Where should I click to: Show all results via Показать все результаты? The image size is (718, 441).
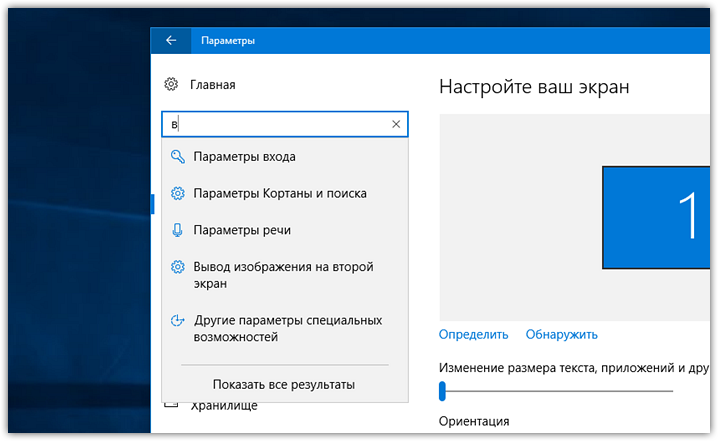click(x=284, y=384)
